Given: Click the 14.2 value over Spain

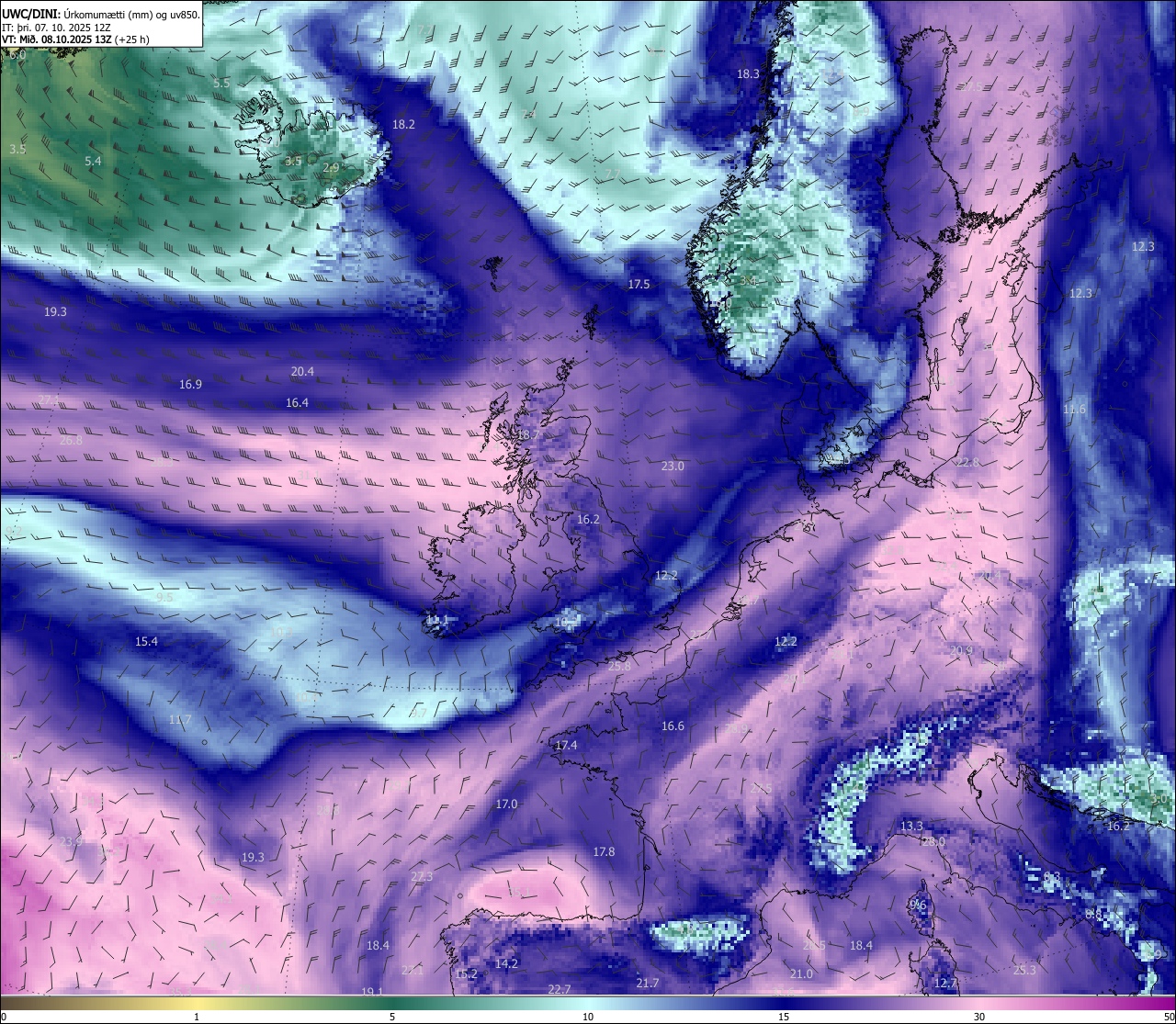Looking at the screenshot, I should pos(506,964).
